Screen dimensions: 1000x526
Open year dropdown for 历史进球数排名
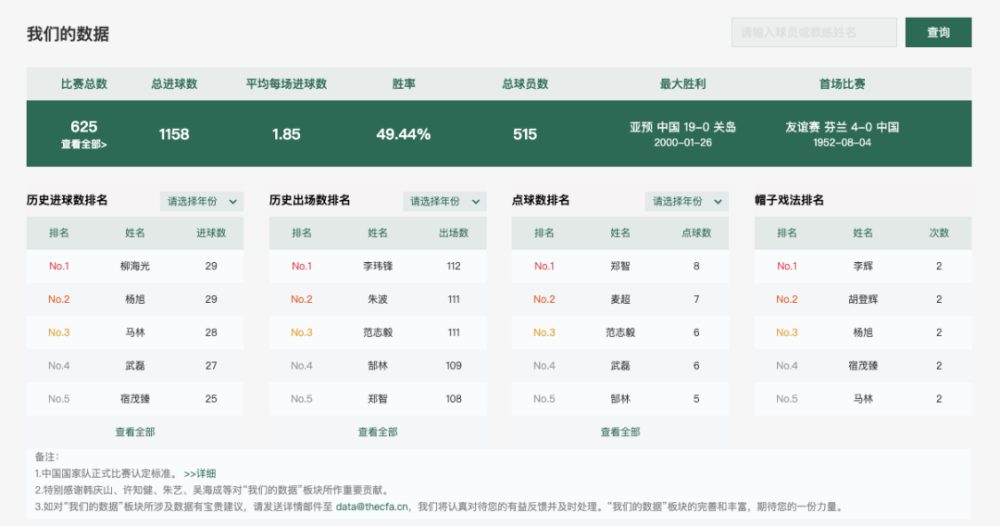tap(202, 201)
